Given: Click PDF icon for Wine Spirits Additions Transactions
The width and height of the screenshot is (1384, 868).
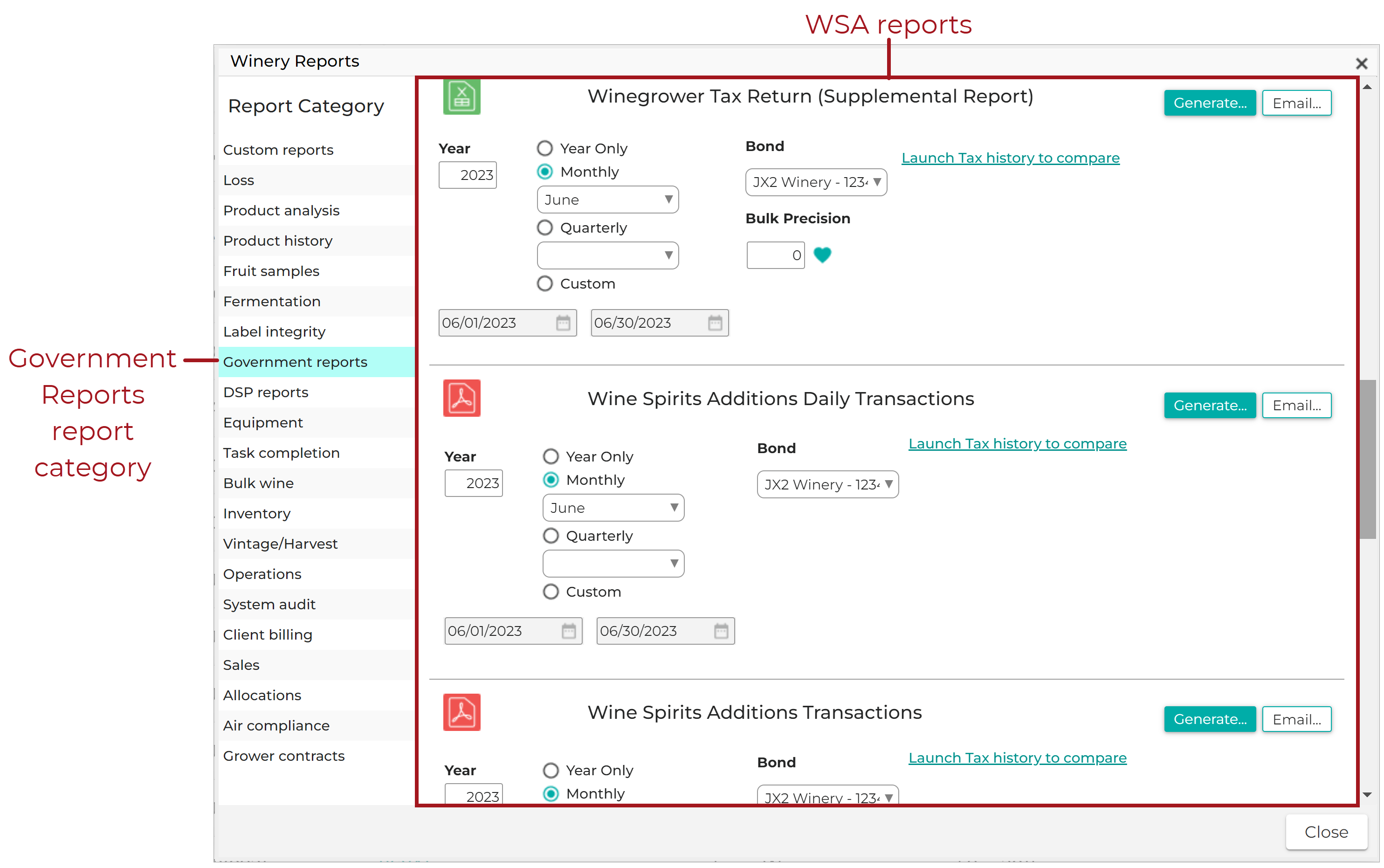Looking at the screenshot, I should click(461, 712).
